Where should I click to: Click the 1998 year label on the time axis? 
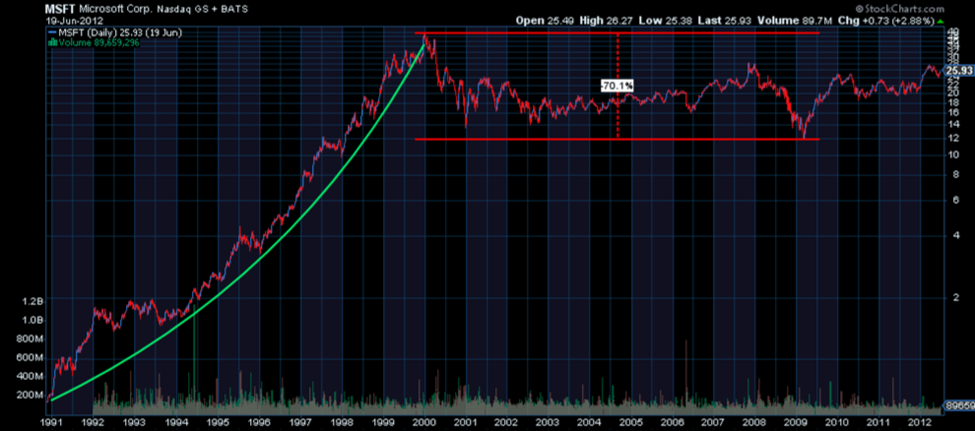point(342,424)
